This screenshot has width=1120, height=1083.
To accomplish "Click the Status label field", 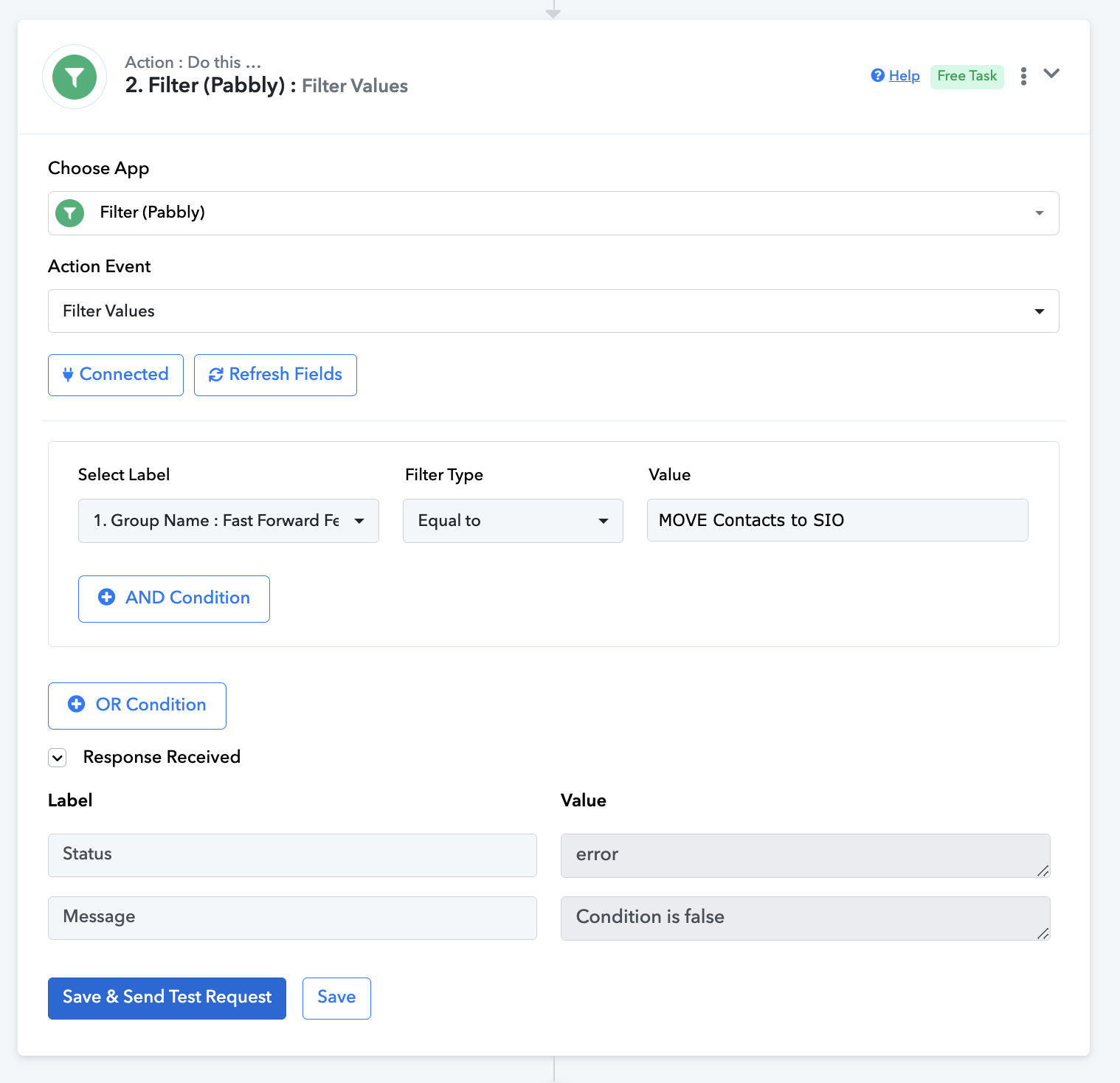I will (292, 855).
